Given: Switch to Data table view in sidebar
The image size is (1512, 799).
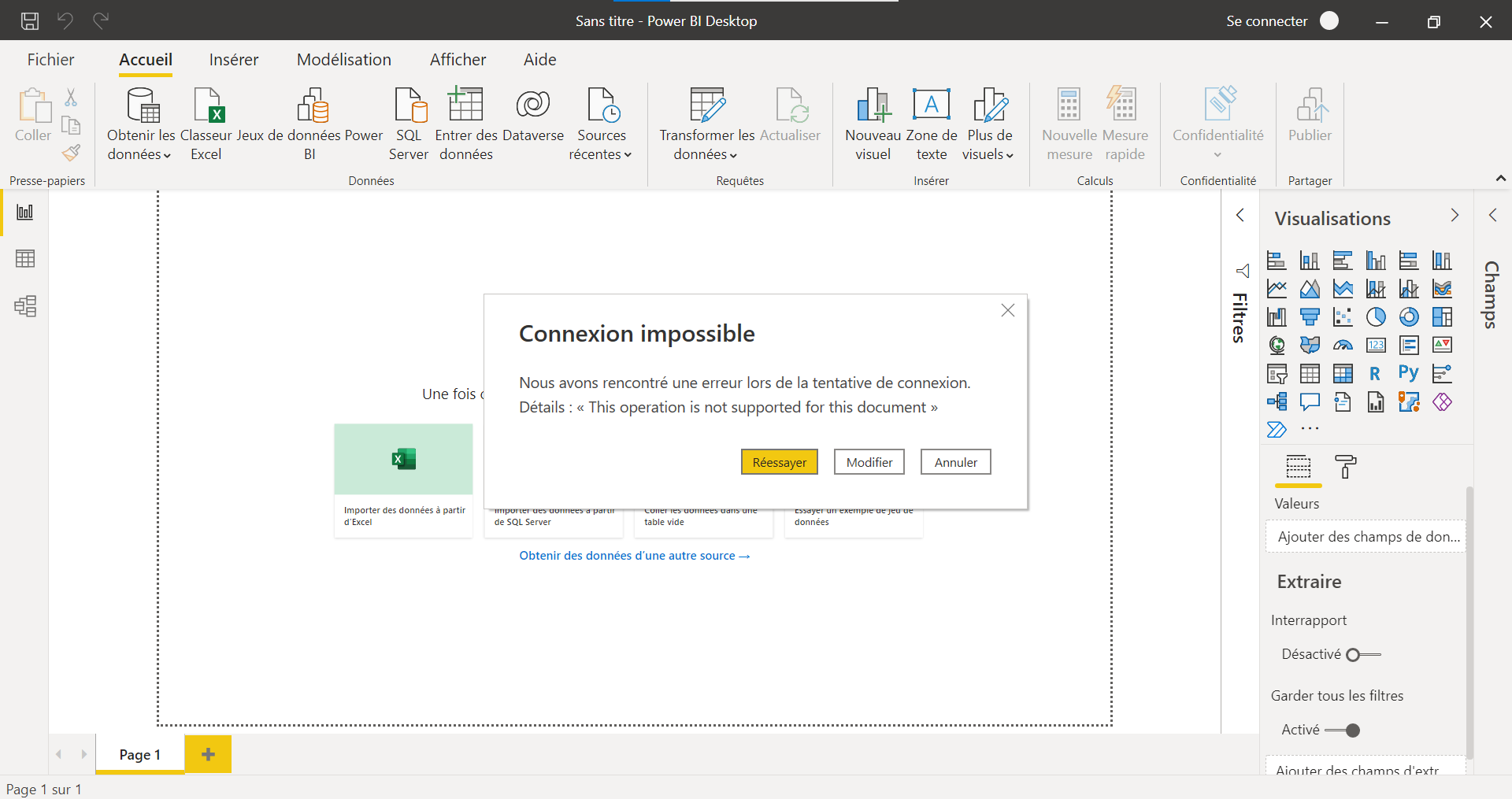Looking at the screenshot, I should click(25, 259).
